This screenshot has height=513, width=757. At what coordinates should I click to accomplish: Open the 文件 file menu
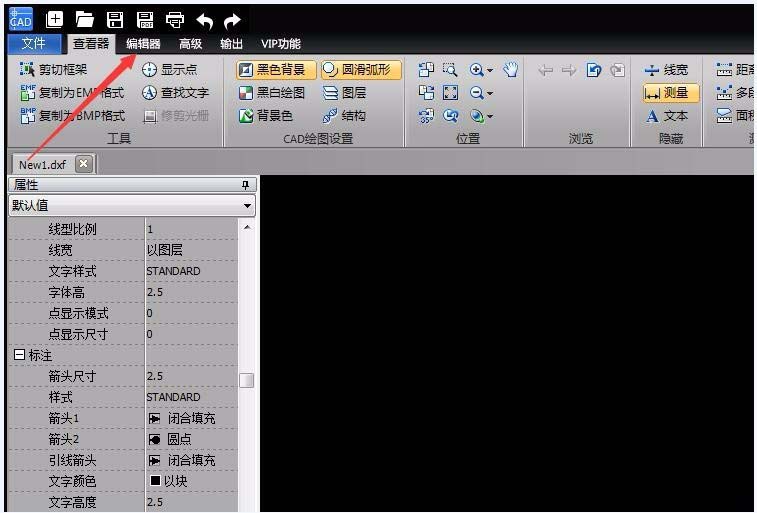click(34, 44)
